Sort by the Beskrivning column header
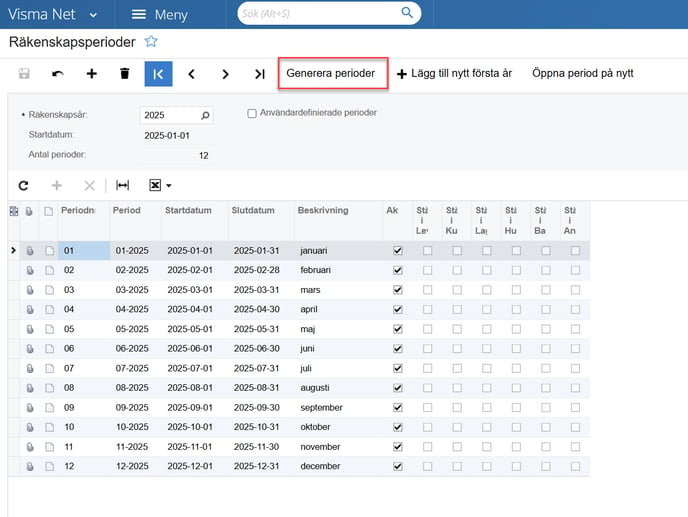Viewport: 688px width, 517px height. click(x=323, y=211)
